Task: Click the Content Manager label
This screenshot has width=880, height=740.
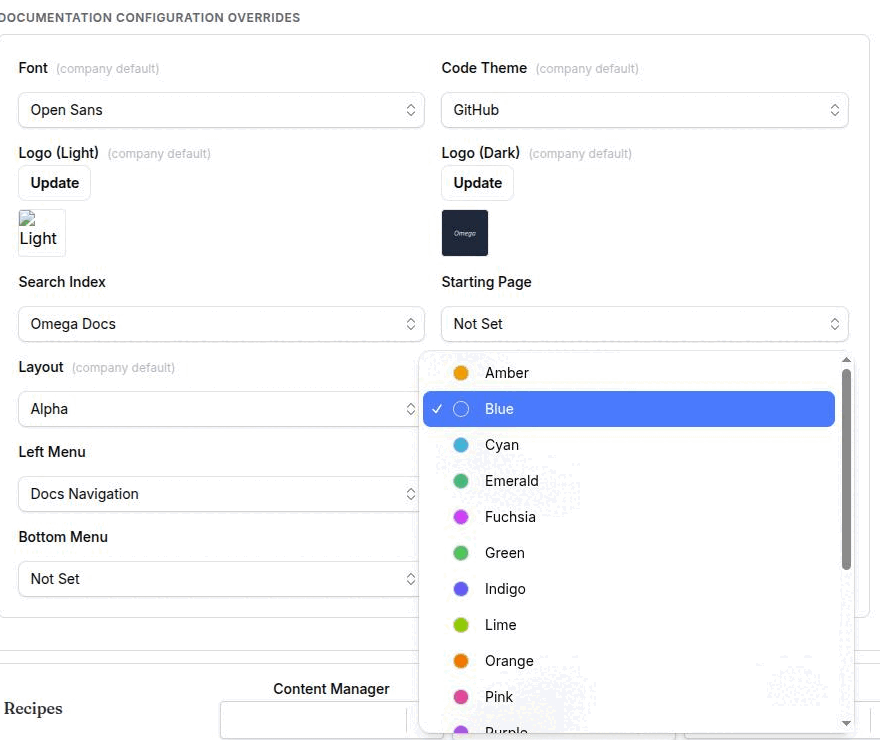Action: click(x=331, y=689)
